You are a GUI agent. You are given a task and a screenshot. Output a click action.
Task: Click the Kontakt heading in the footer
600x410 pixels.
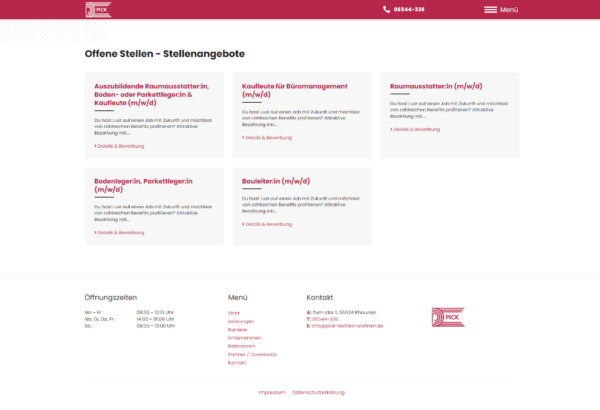pos(320,297)
